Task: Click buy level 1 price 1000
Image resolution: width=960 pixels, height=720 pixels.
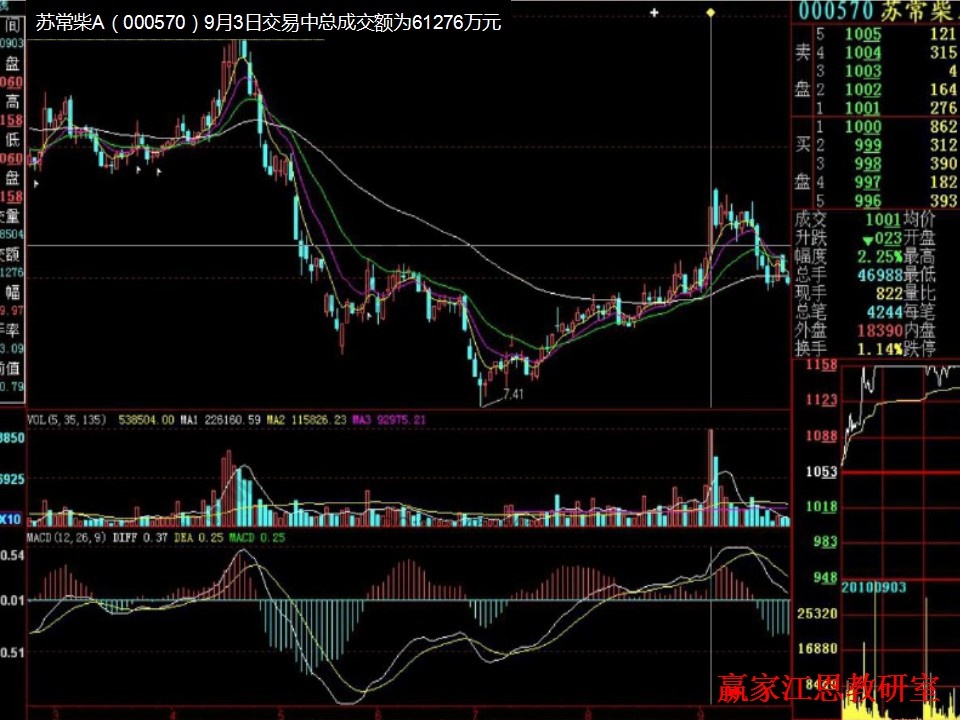Action: click(862, 127)
